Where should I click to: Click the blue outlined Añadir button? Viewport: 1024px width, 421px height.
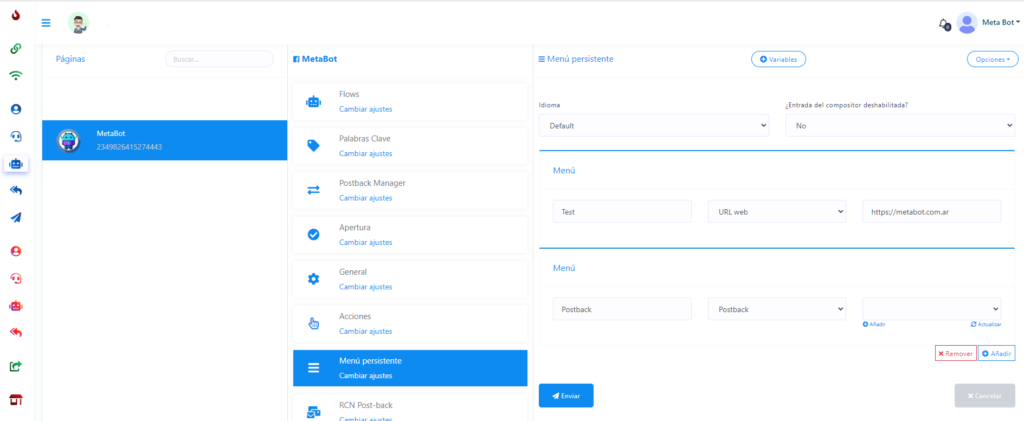tap(997, 353)
